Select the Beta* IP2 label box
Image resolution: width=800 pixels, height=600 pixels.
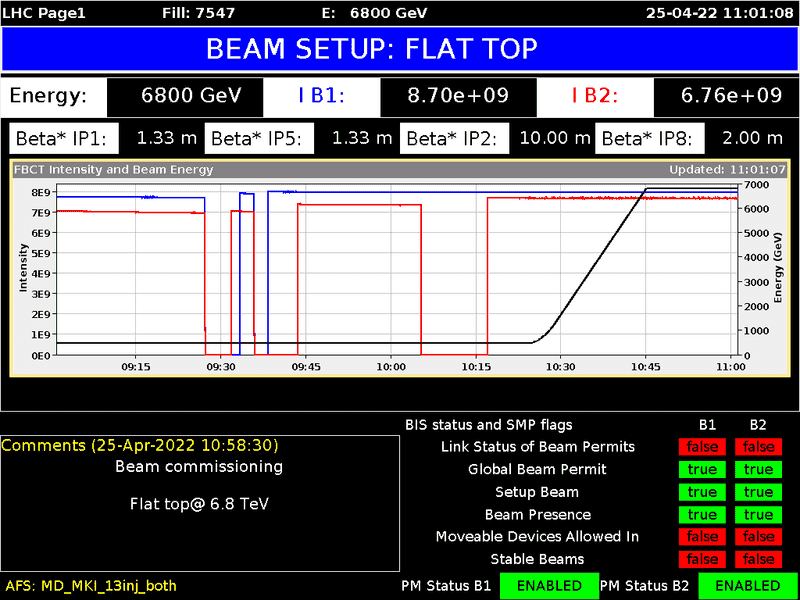coord(457,138)
